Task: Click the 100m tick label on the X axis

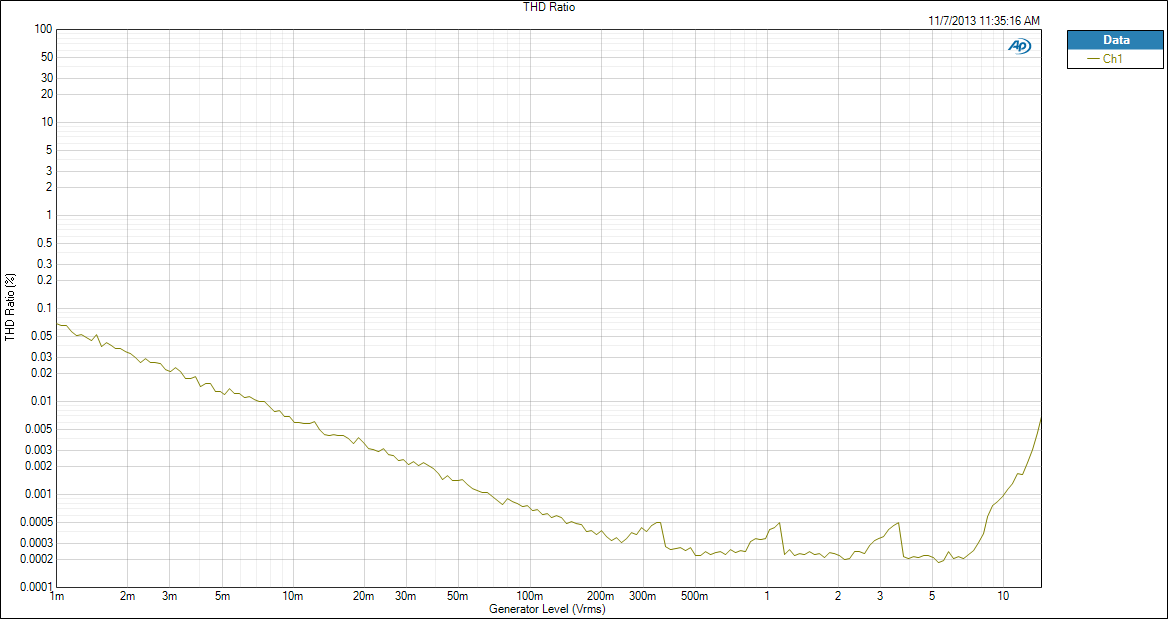Action: point(530,597)
